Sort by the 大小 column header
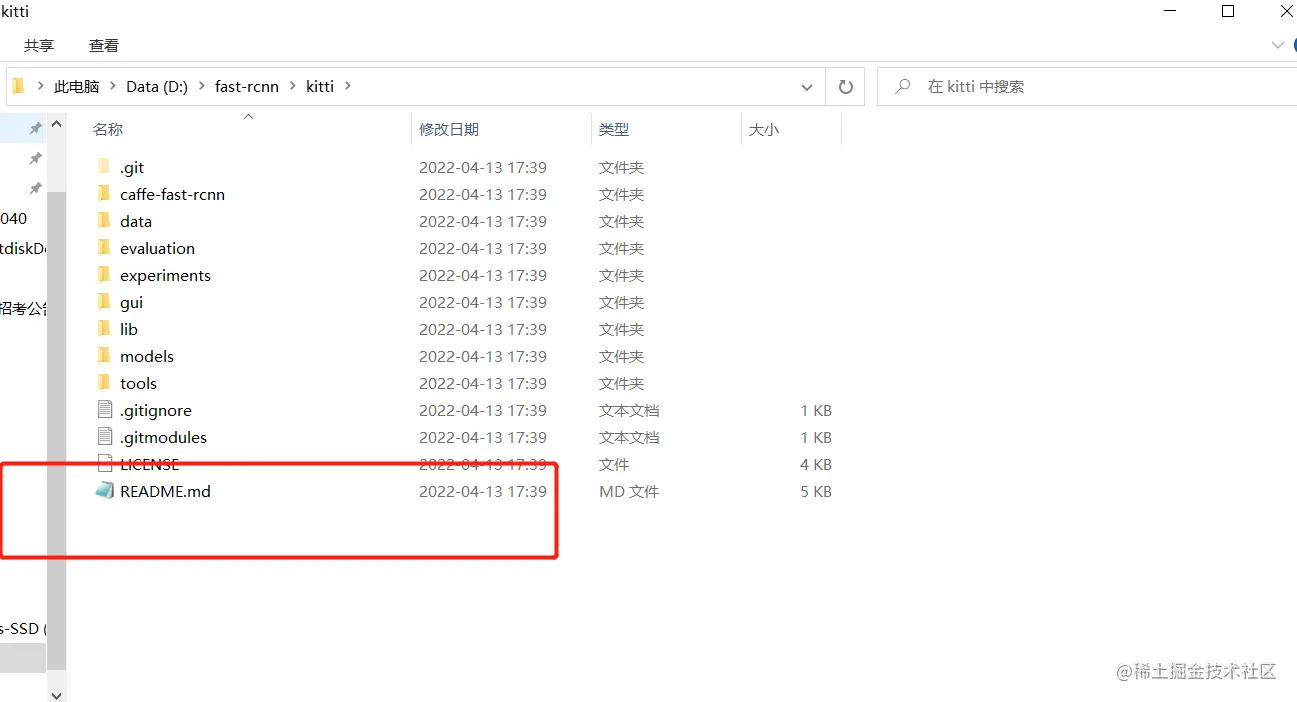This screenshot has width=1297, height=702. [x=764, y=129]
